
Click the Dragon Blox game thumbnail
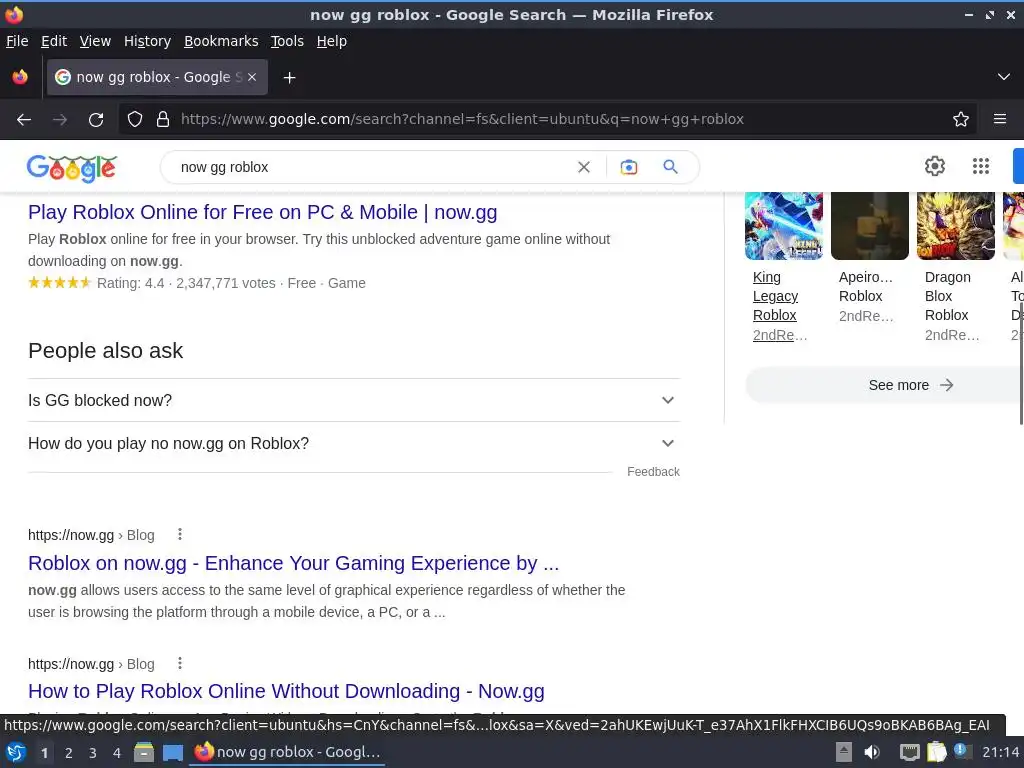955,226
